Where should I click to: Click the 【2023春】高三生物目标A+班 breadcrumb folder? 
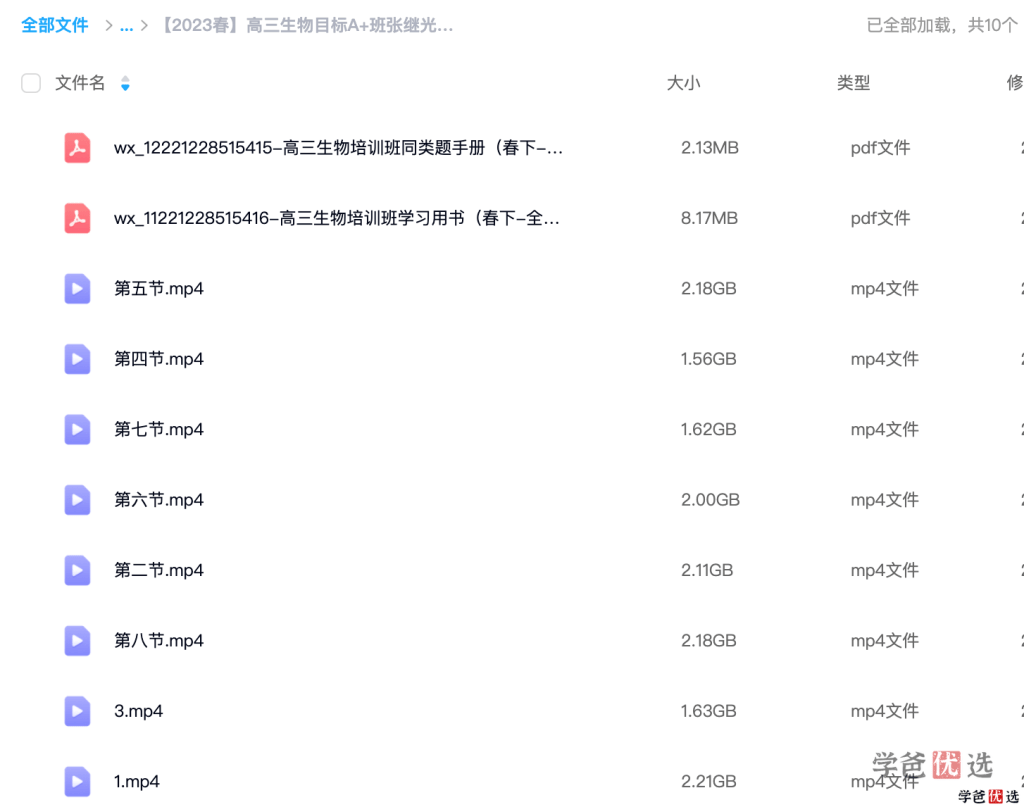click(306, 25)
